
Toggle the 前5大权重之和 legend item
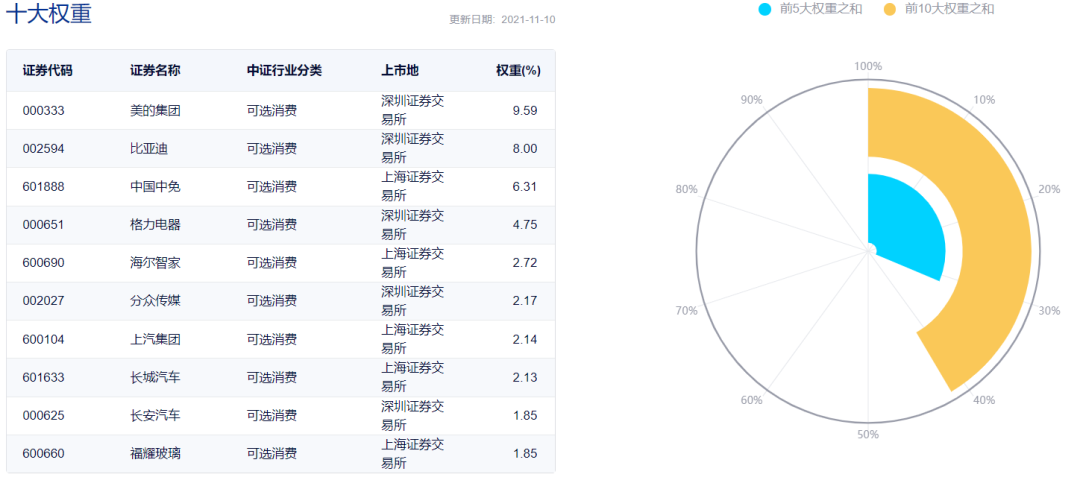pos(810,9)
